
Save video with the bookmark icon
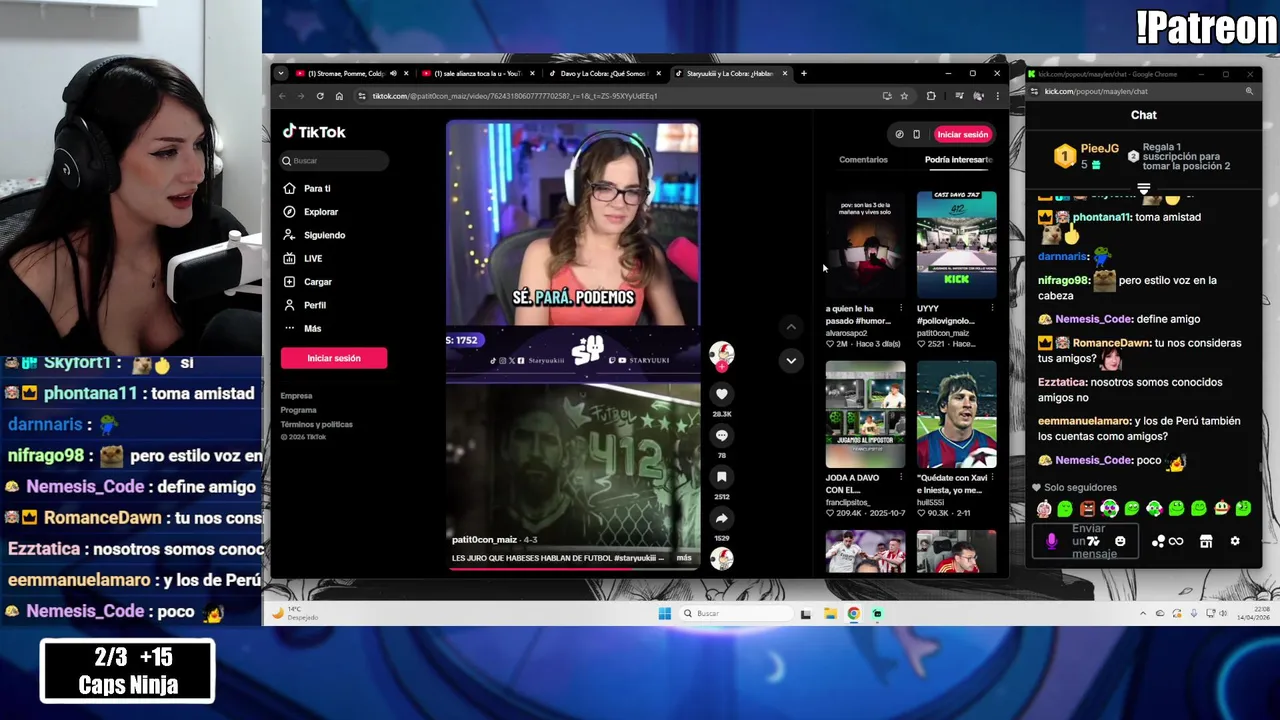pyautogui.click(x=721, y=477)
